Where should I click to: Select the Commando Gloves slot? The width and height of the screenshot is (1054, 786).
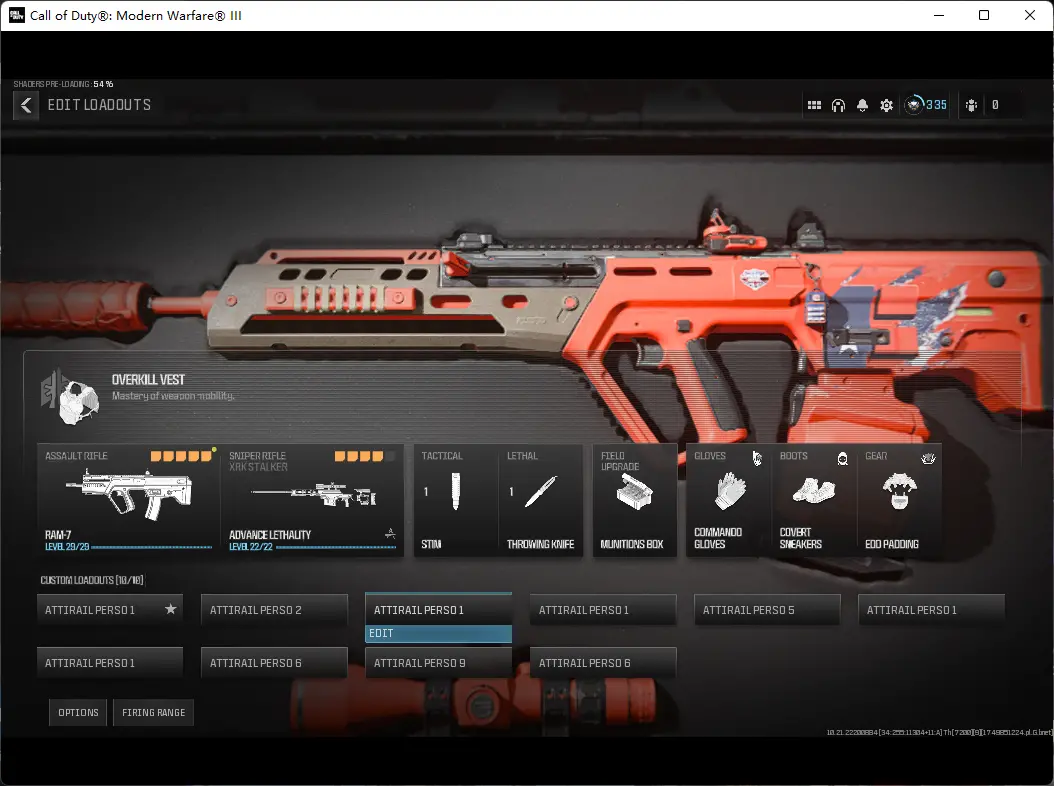tap(729, 500)
